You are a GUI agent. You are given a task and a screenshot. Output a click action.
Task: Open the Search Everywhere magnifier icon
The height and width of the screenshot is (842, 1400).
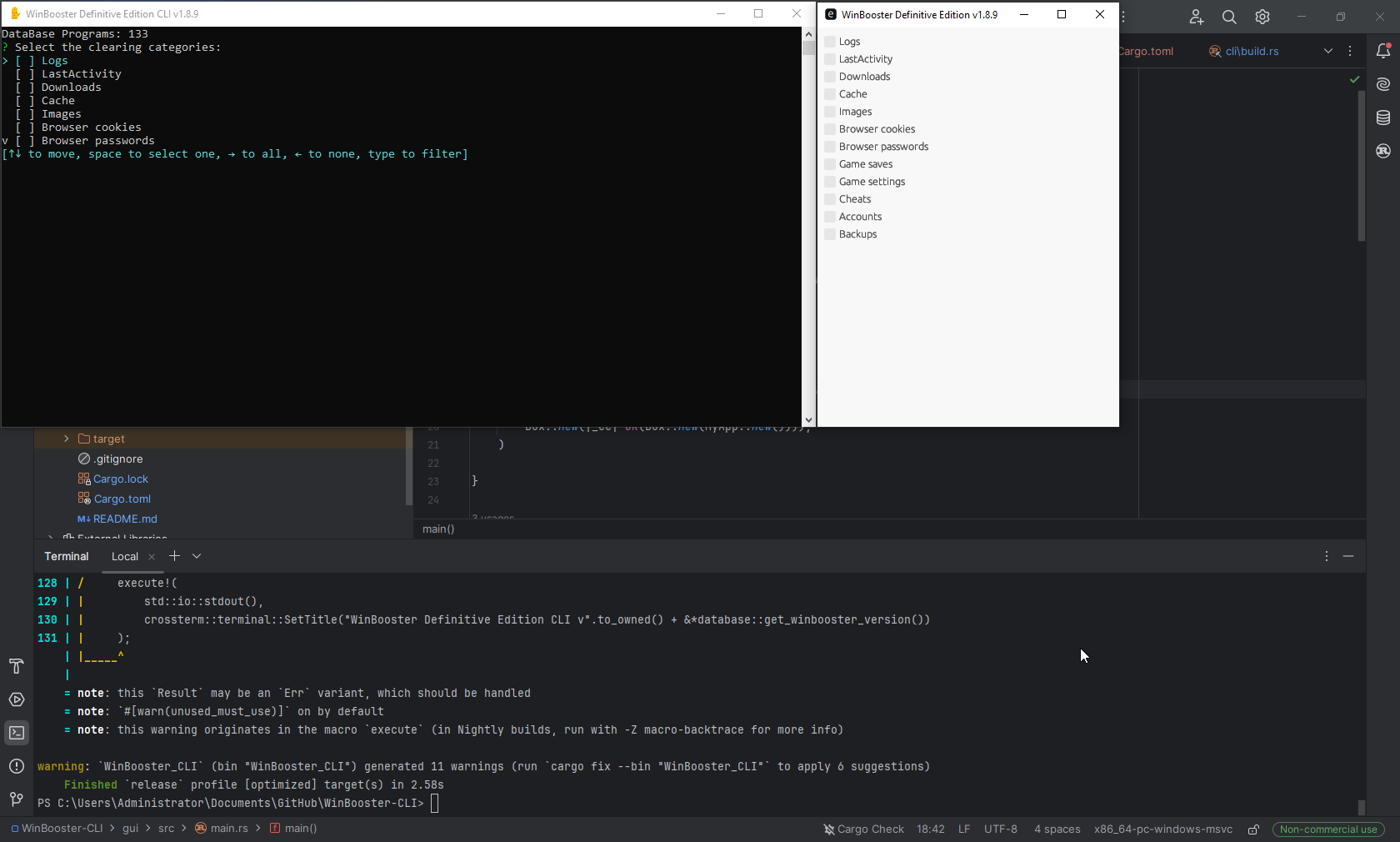pyautogui.click(x=1229, y=17)
